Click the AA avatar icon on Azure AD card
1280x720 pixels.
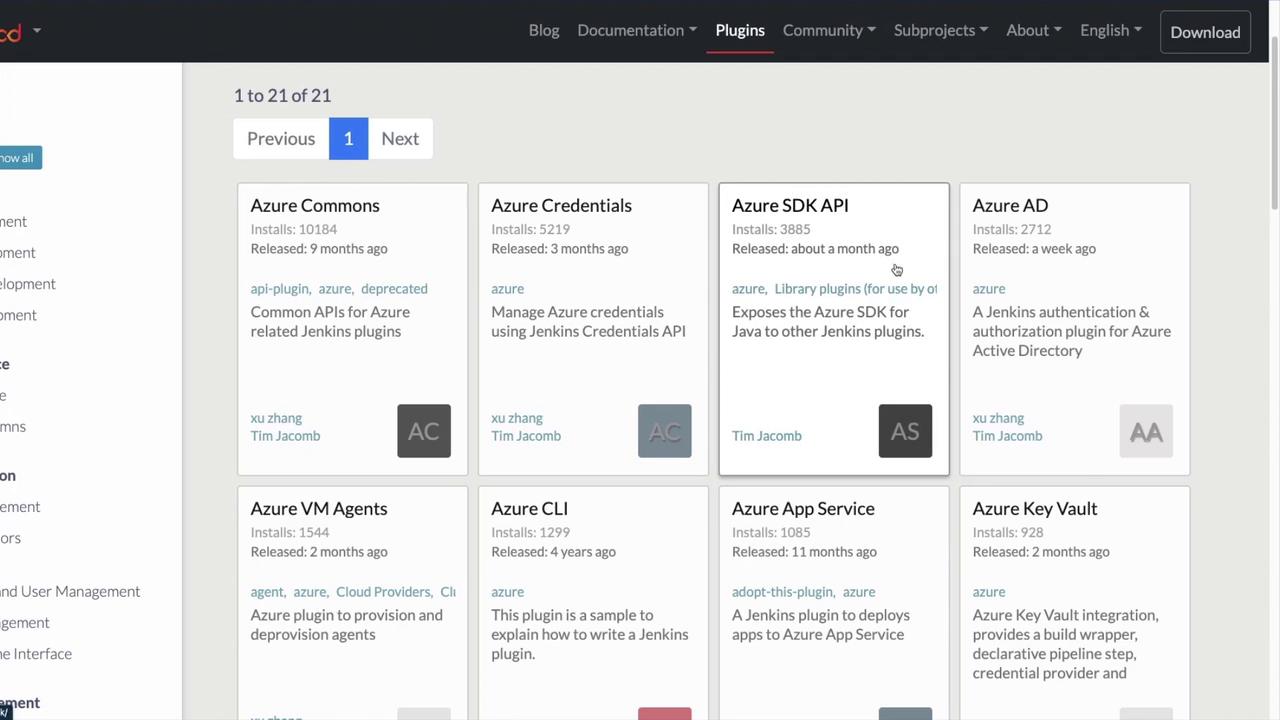click(x=1146, y=431)
